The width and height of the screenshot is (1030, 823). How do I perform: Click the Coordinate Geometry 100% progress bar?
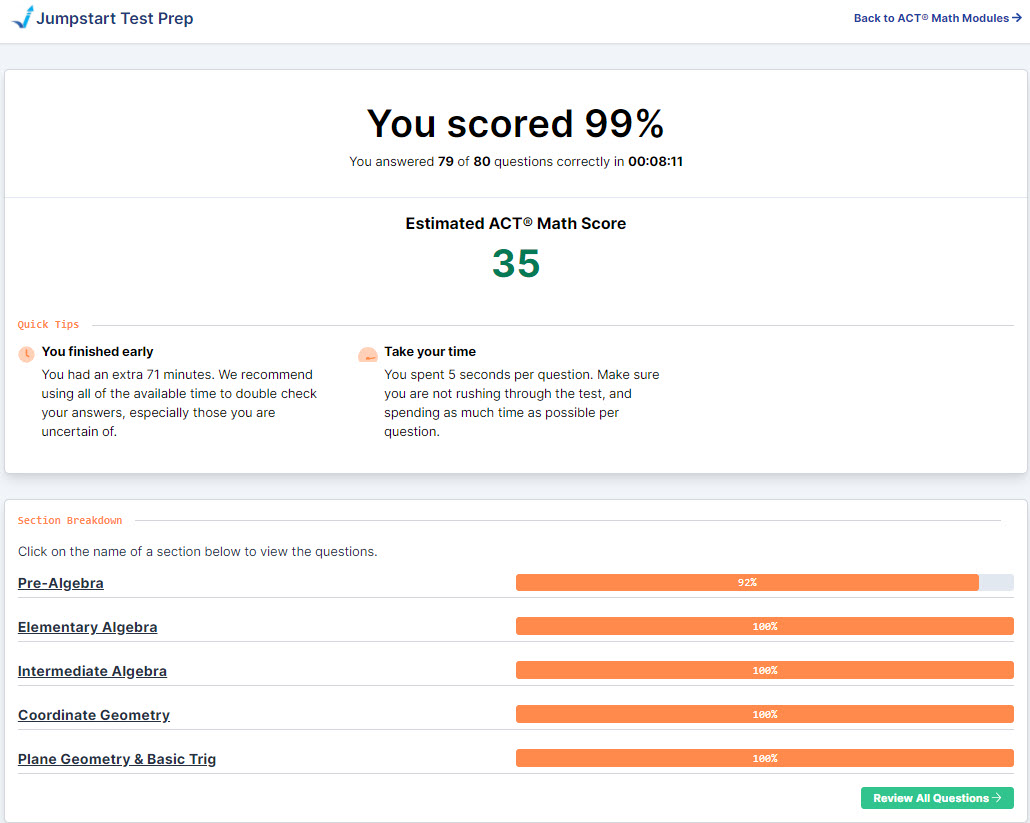(764, 714)
